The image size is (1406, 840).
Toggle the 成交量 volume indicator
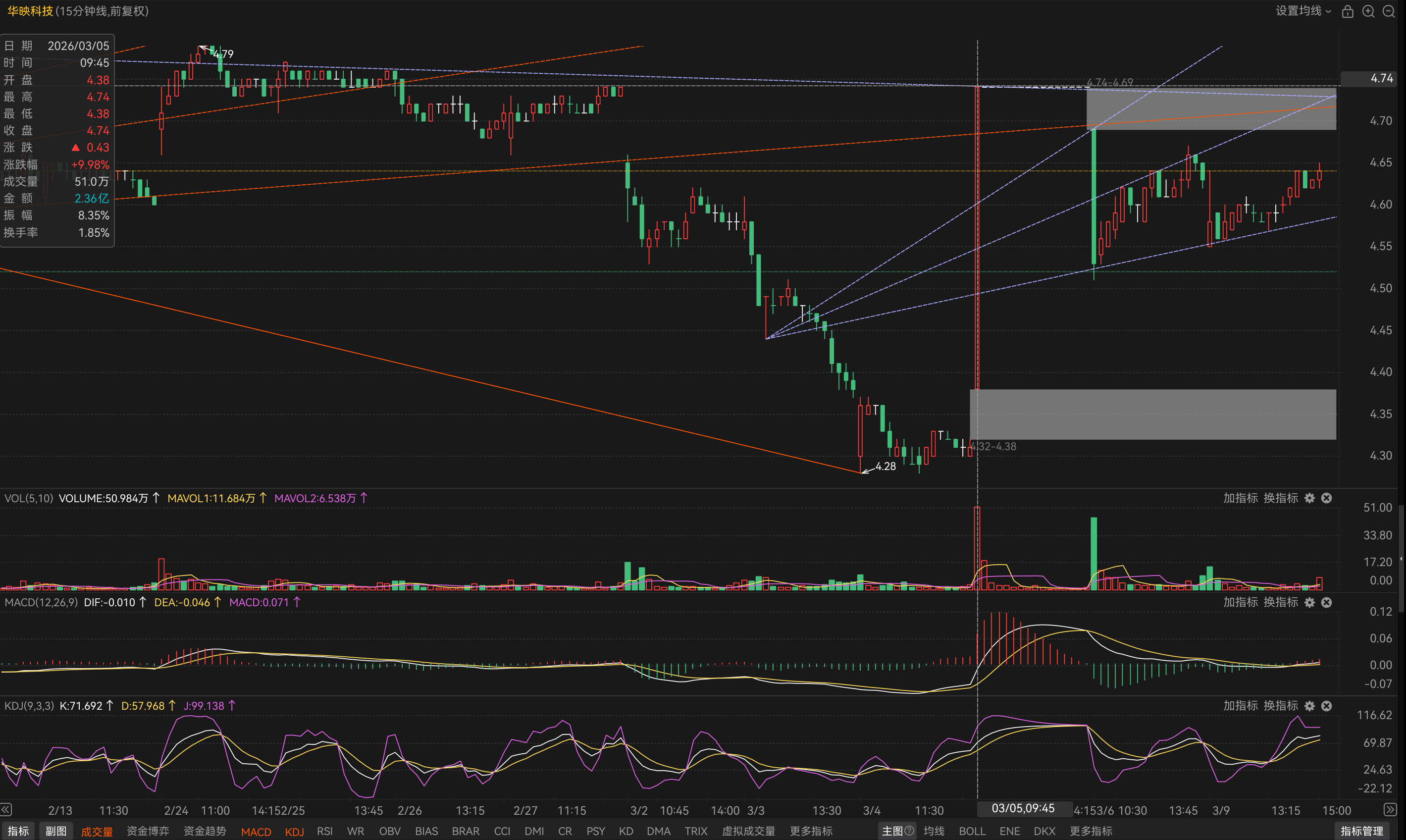pyautogui.click(x=97, y=832)
